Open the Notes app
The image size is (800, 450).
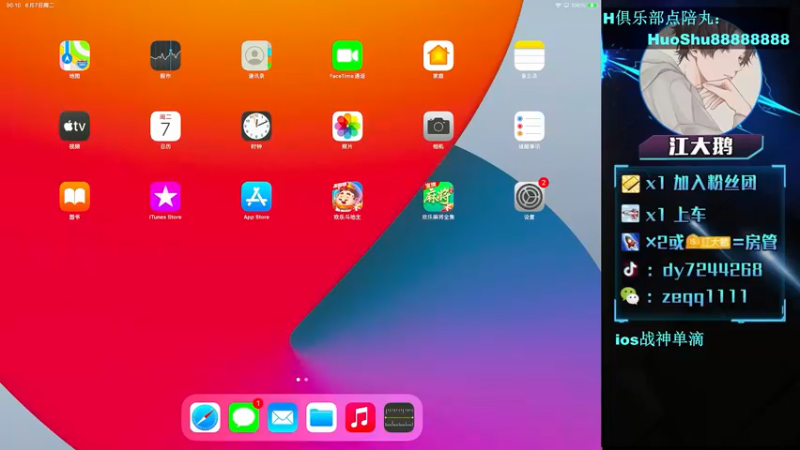pyautogui.click(x=529, y=56)
